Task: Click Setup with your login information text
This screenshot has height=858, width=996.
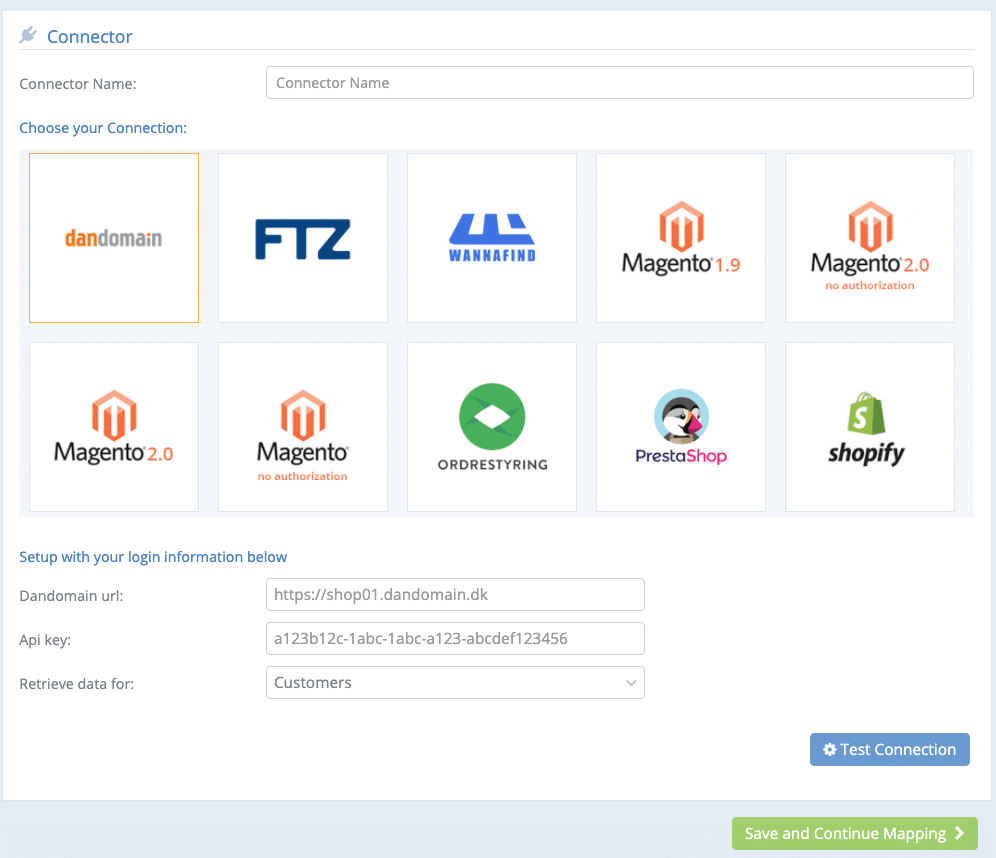Action: click(153, 557)
